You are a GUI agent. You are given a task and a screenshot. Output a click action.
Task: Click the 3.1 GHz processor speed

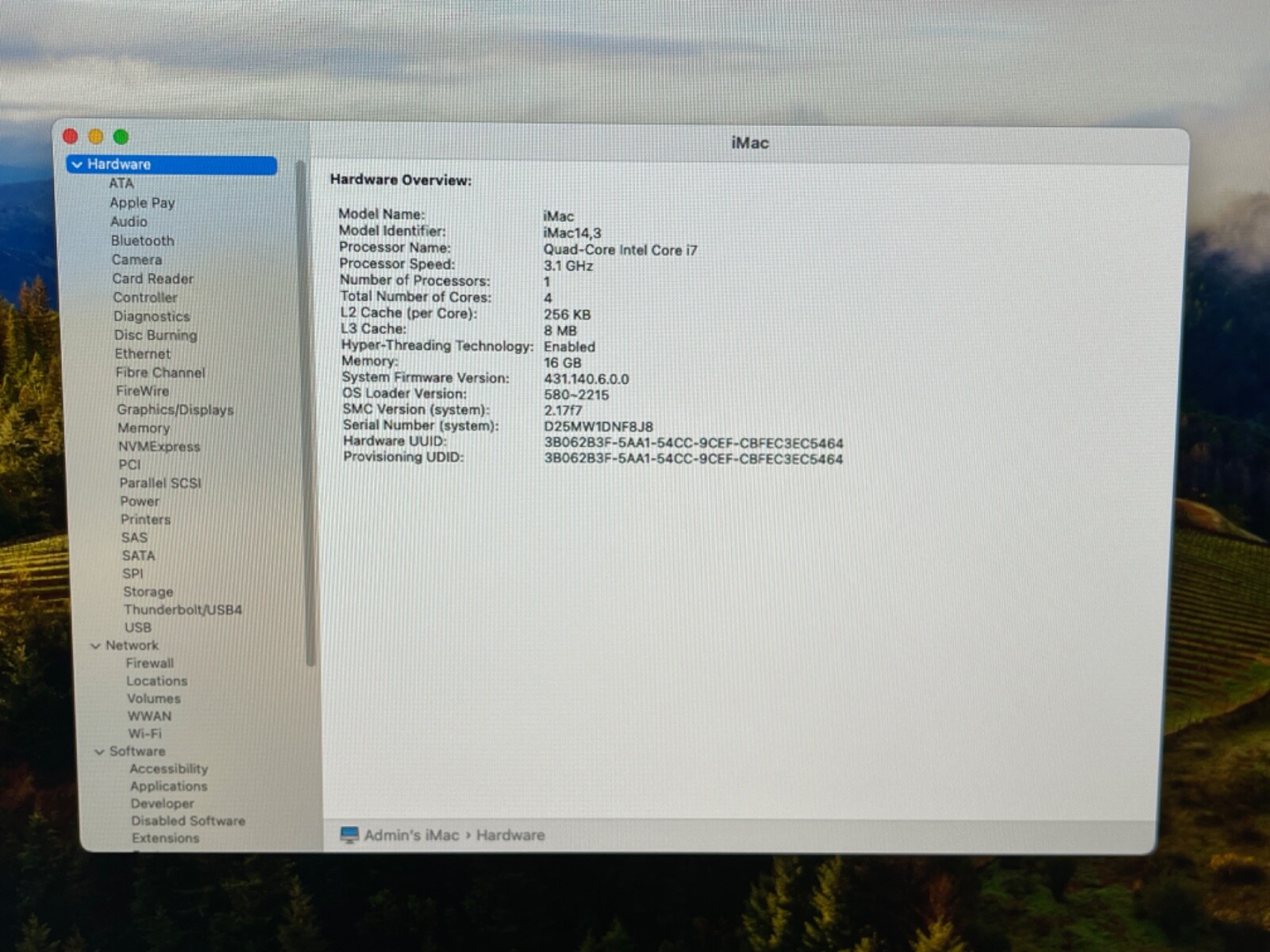pyautogui.click(x=568, y=266)
